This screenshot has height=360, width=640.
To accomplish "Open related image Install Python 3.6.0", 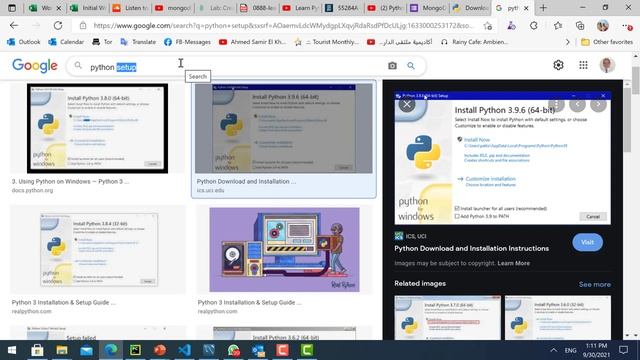I will pos(558,318).
